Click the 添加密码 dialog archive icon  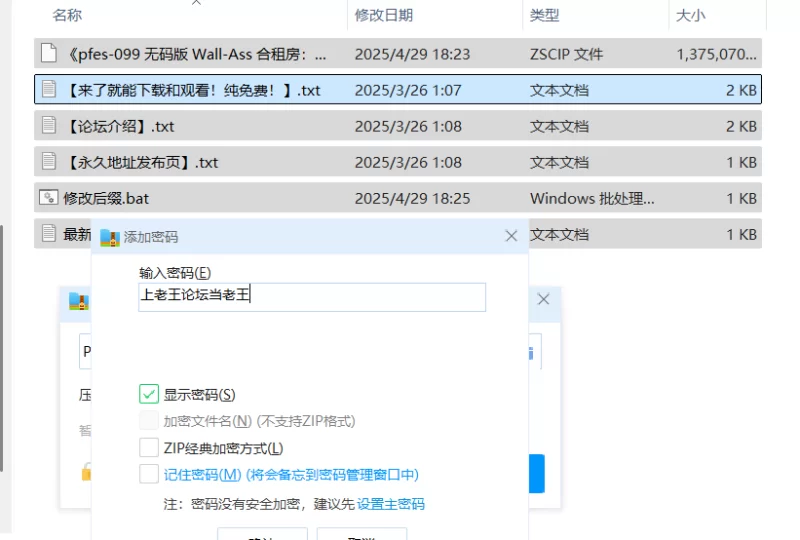click(110, 237)
